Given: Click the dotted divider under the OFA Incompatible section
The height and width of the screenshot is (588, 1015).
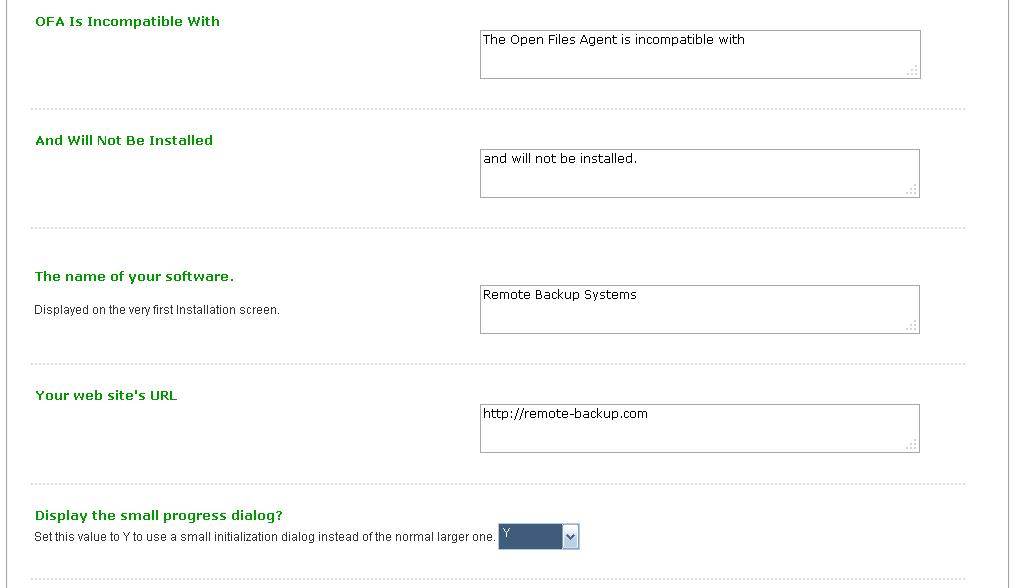Looking at the screenshot, I should pos(498,109).
